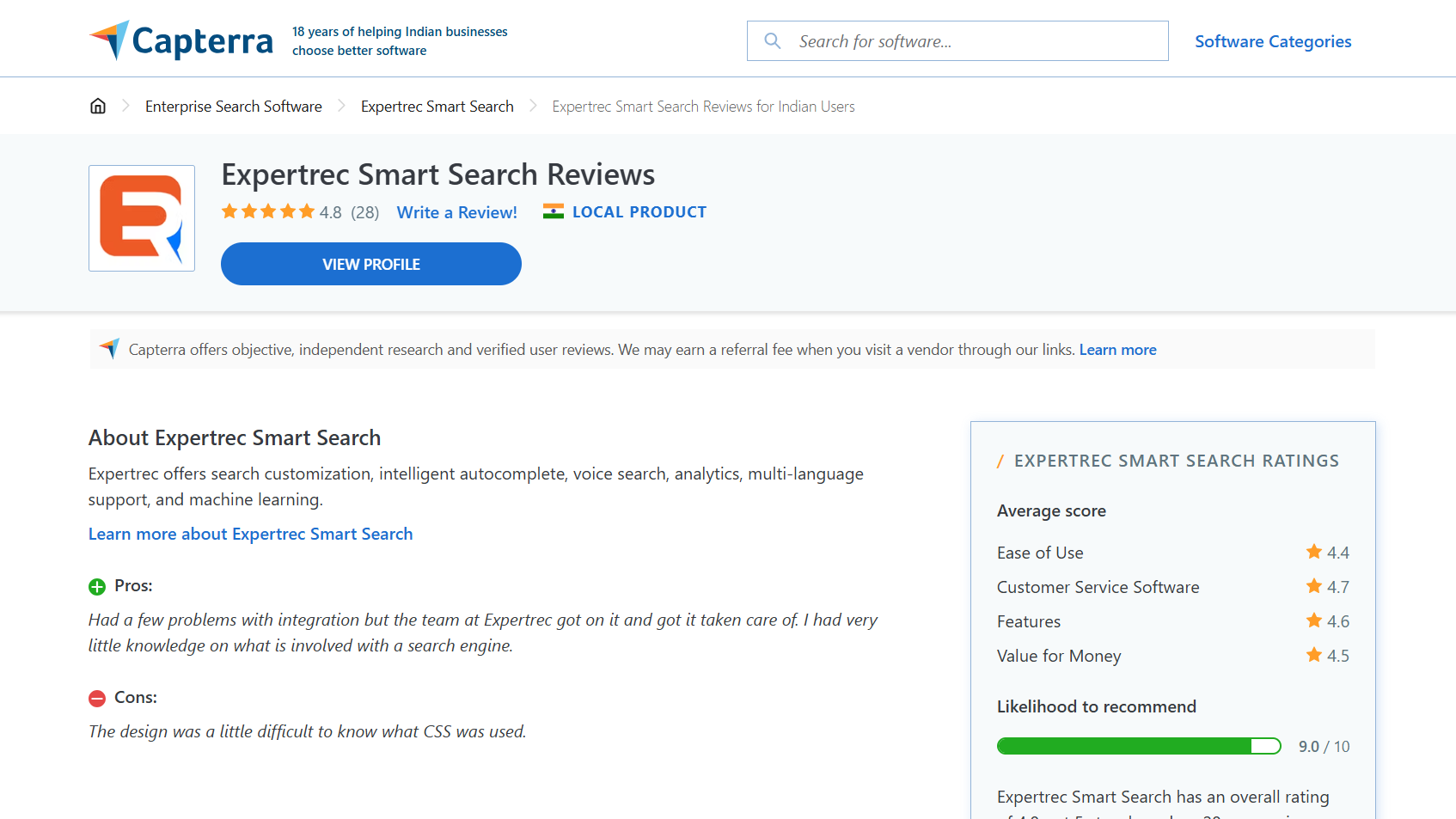The width and height of the screenshot is (1456, 819).
Task: Click the Capterra logo in header
Action: tap(181, 40)
